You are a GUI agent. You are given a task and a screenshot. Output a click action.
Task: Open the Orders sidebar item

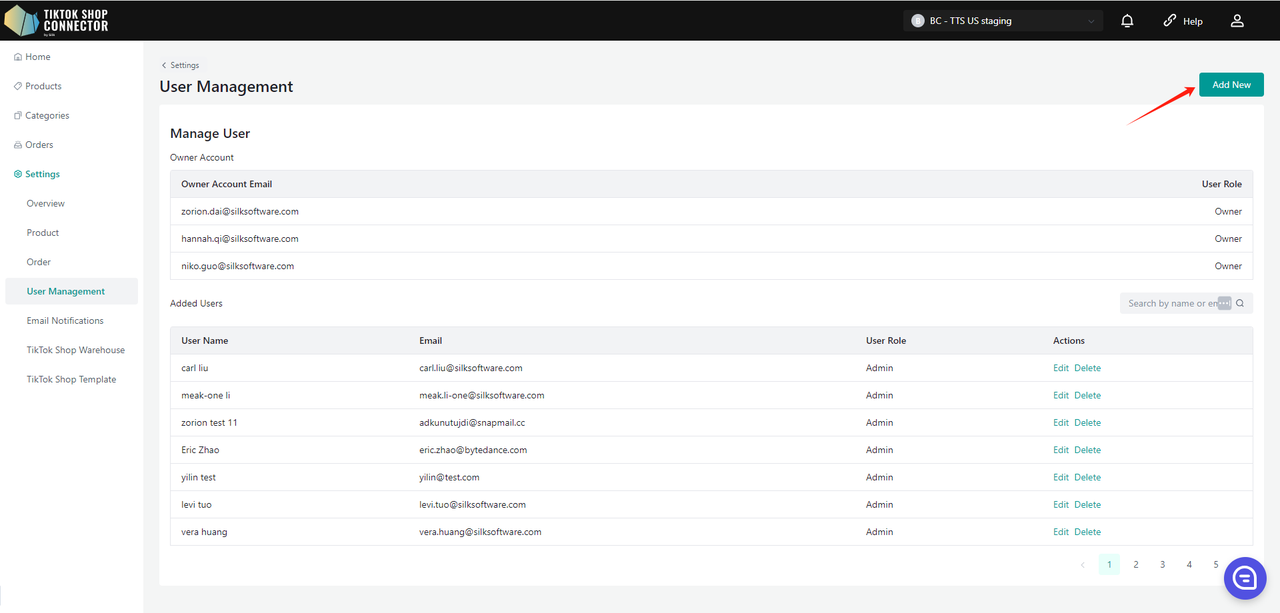[x=39, y=145]
